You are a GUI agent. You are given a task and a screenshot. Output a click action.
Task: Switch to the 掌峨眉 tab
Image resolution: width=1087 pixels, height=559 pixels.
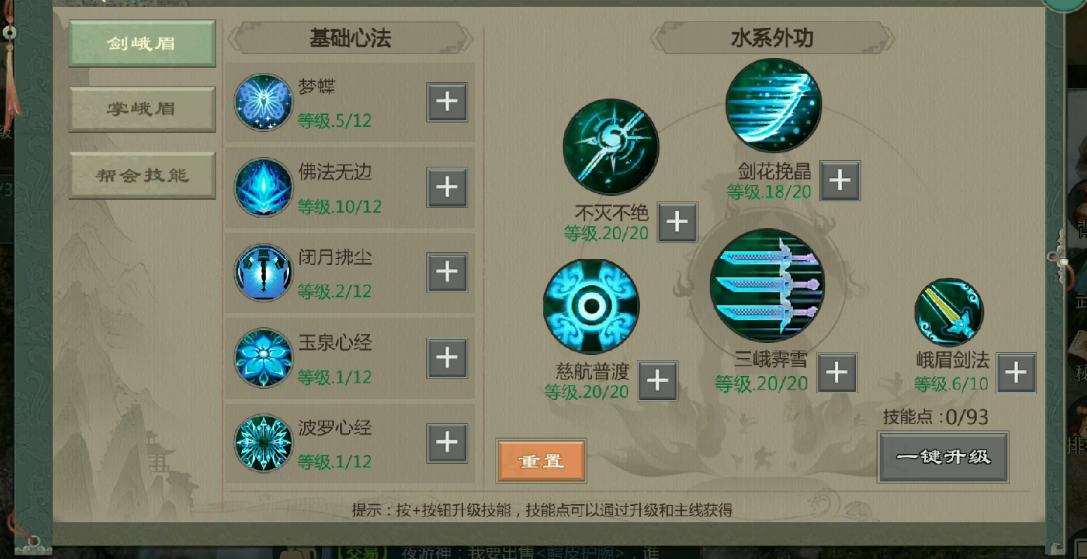pyautogui.click(x=142, y=109)
